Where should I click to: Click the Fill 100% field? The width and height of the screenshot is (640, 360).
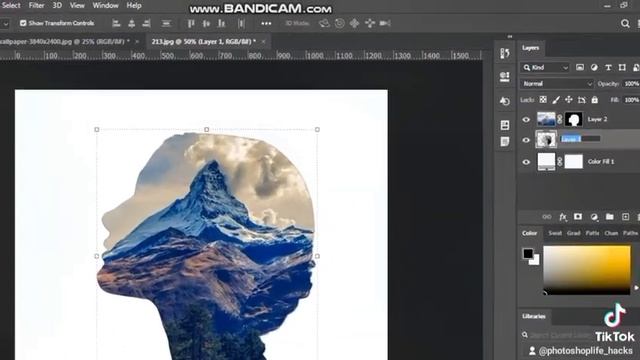(x=631, y=100)
